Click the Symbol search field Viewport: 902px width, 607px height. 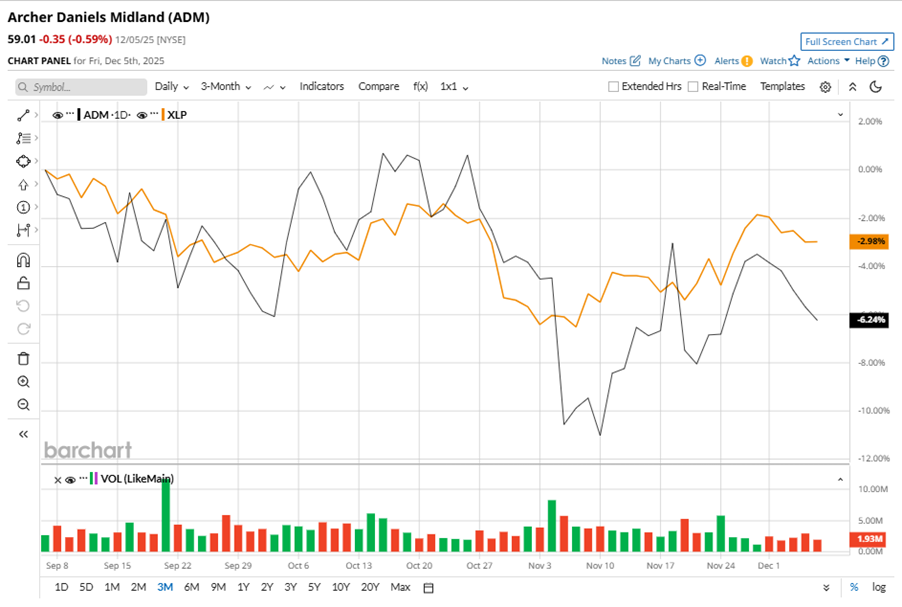[x=81, y=87]
